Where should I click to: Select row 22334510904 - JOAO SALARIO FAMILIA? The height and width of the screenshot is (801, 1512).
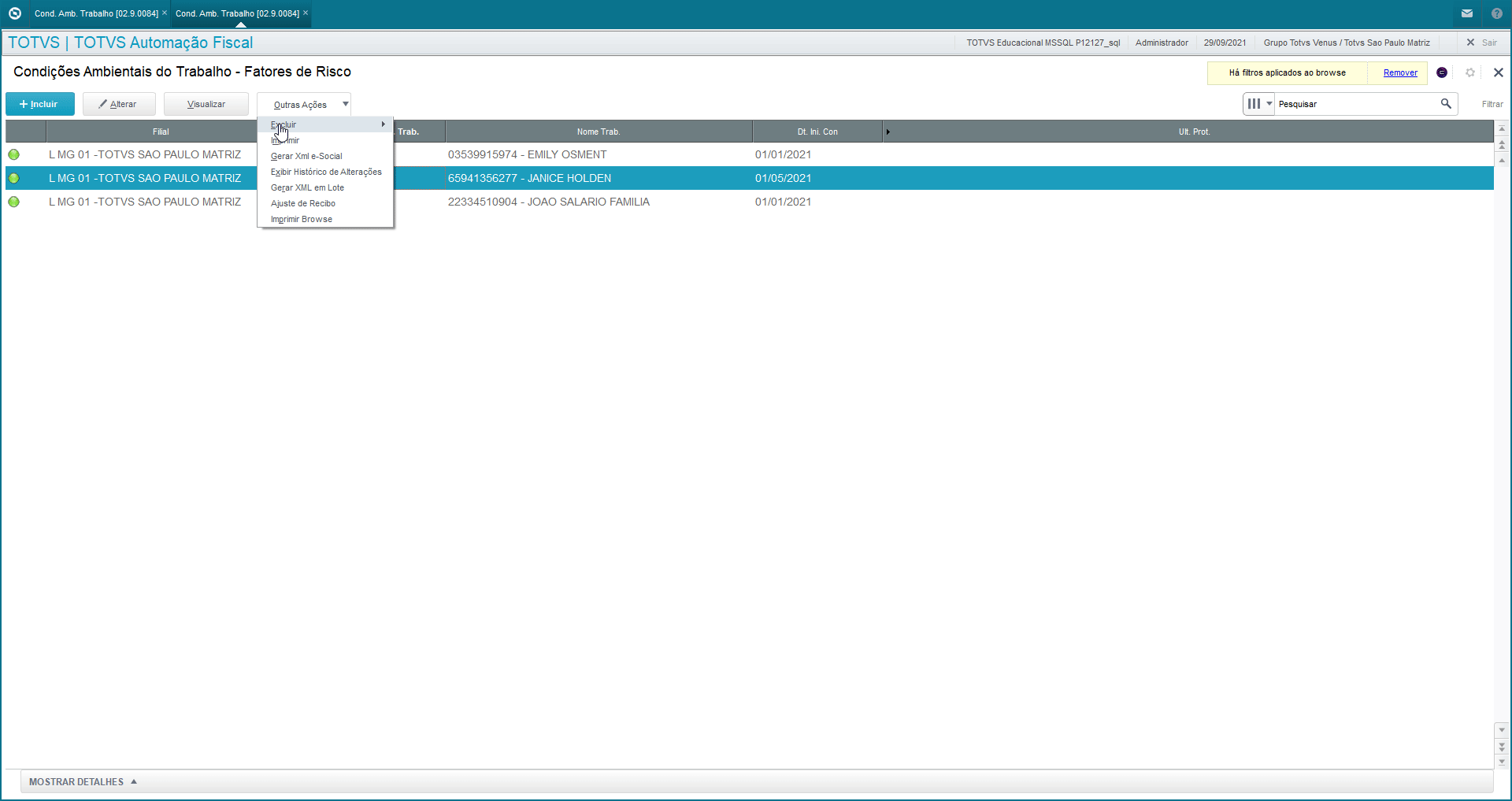(749, 202)
